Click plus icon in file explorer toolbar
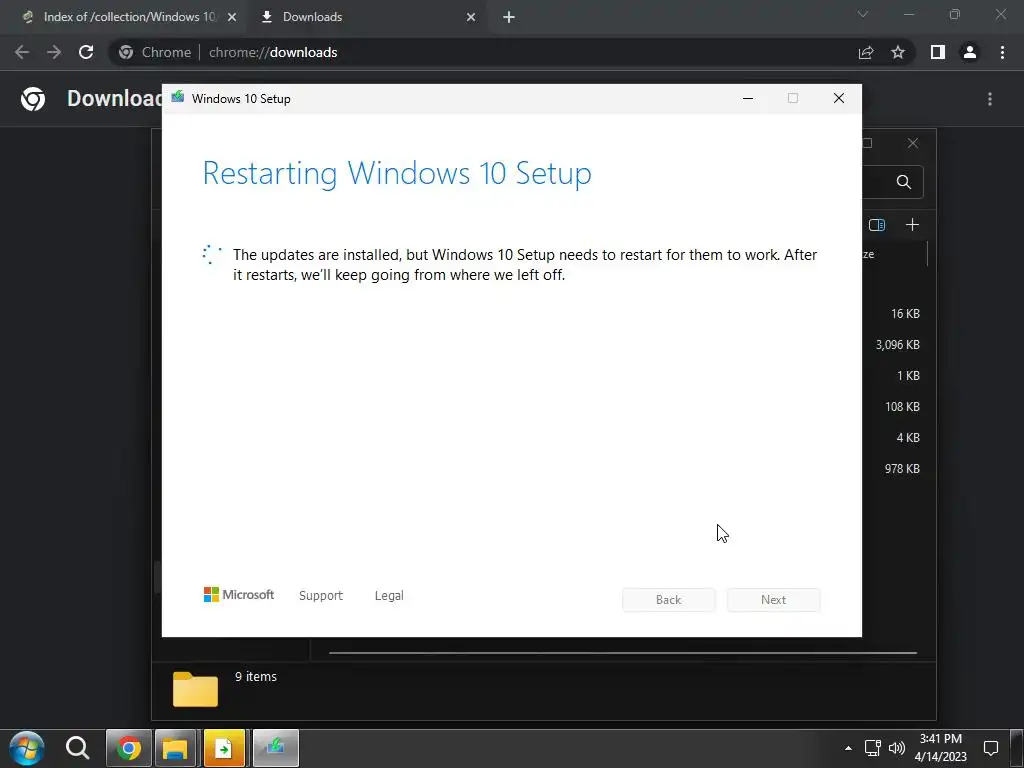Viewport: 1024px width, 768px height. tap(912, 225)
